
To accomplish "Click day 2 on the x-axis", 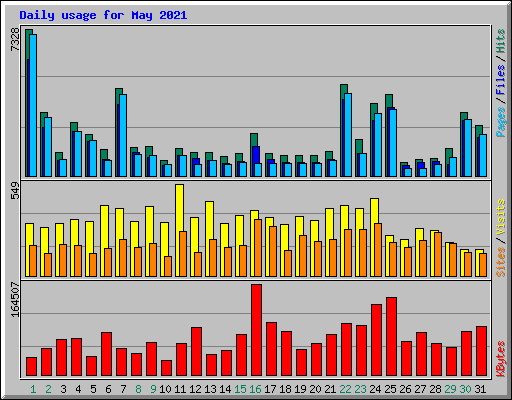I will 48,389.
